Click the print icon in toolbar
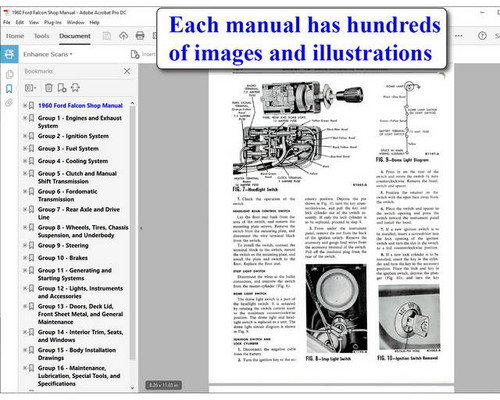 (140, 36)
